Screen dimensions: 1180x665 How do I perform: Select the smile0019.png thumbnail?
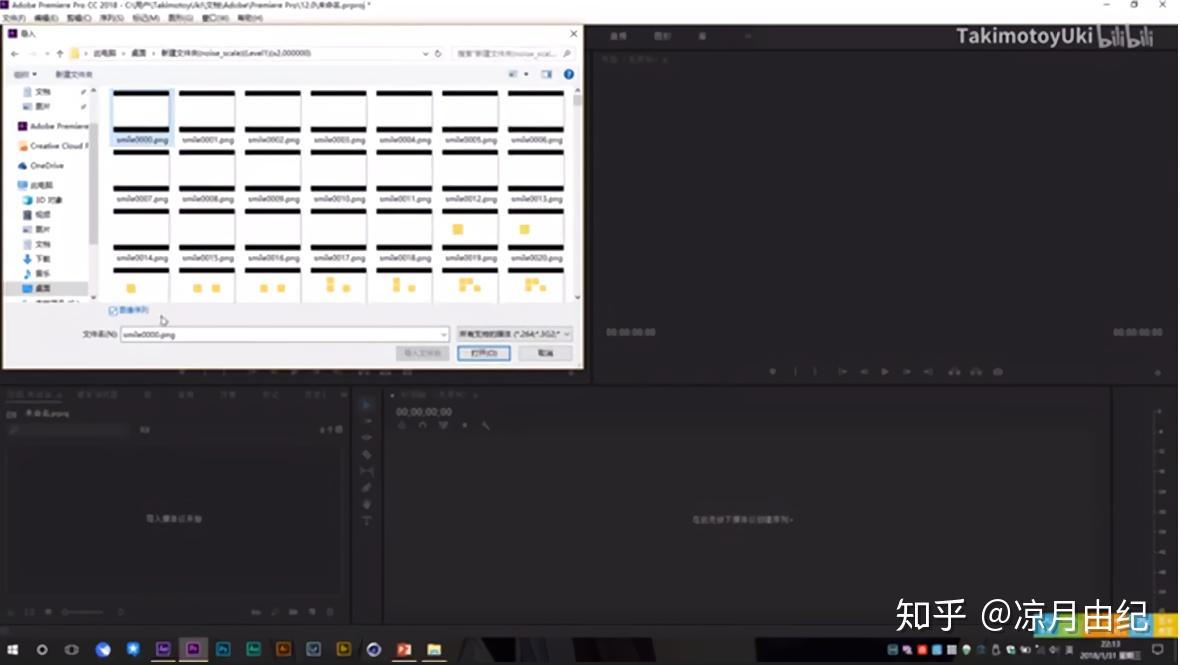(470, 235)
